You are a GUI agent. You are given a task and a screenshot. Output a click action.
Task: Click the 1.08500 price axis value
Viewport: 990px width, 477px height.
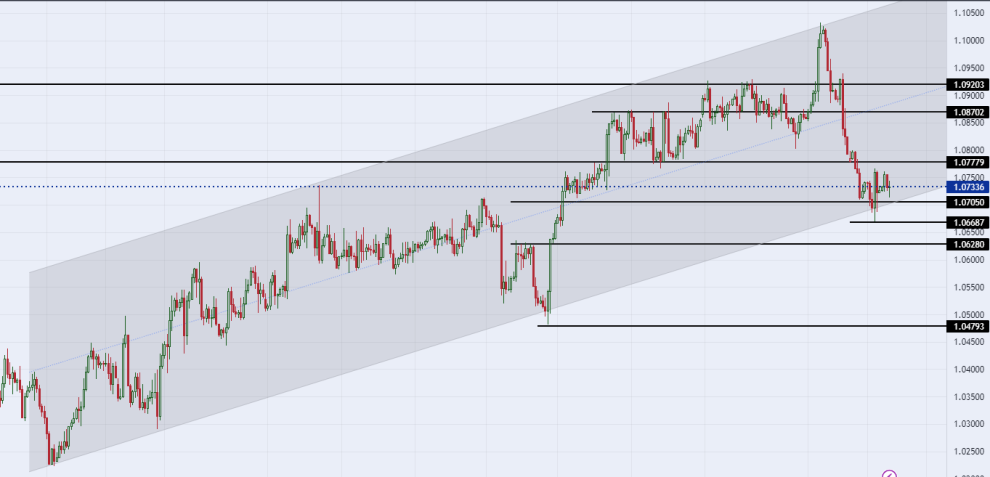(x=969, y=123)
